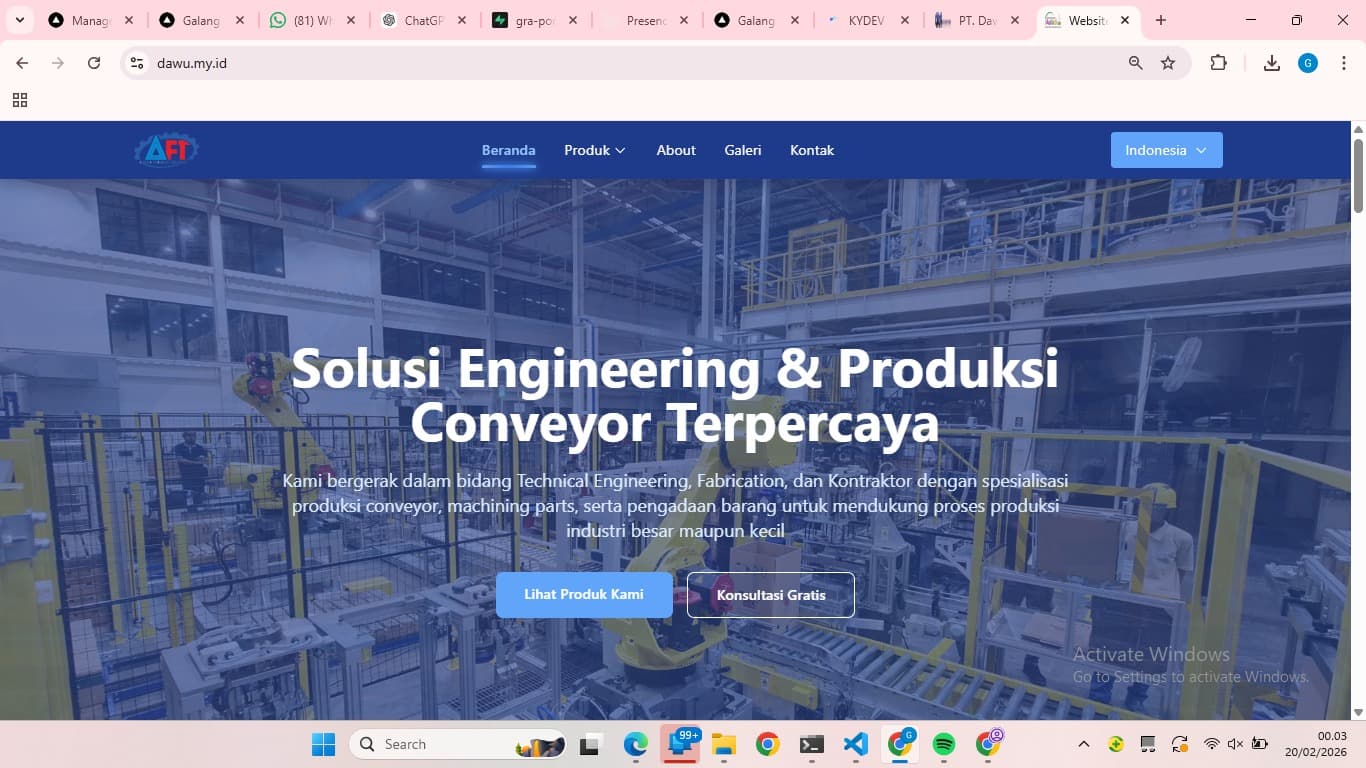Viewport: 1366px width, 768px height.
Task: Reload the dawu.my.id page
Action: [93, 62]
